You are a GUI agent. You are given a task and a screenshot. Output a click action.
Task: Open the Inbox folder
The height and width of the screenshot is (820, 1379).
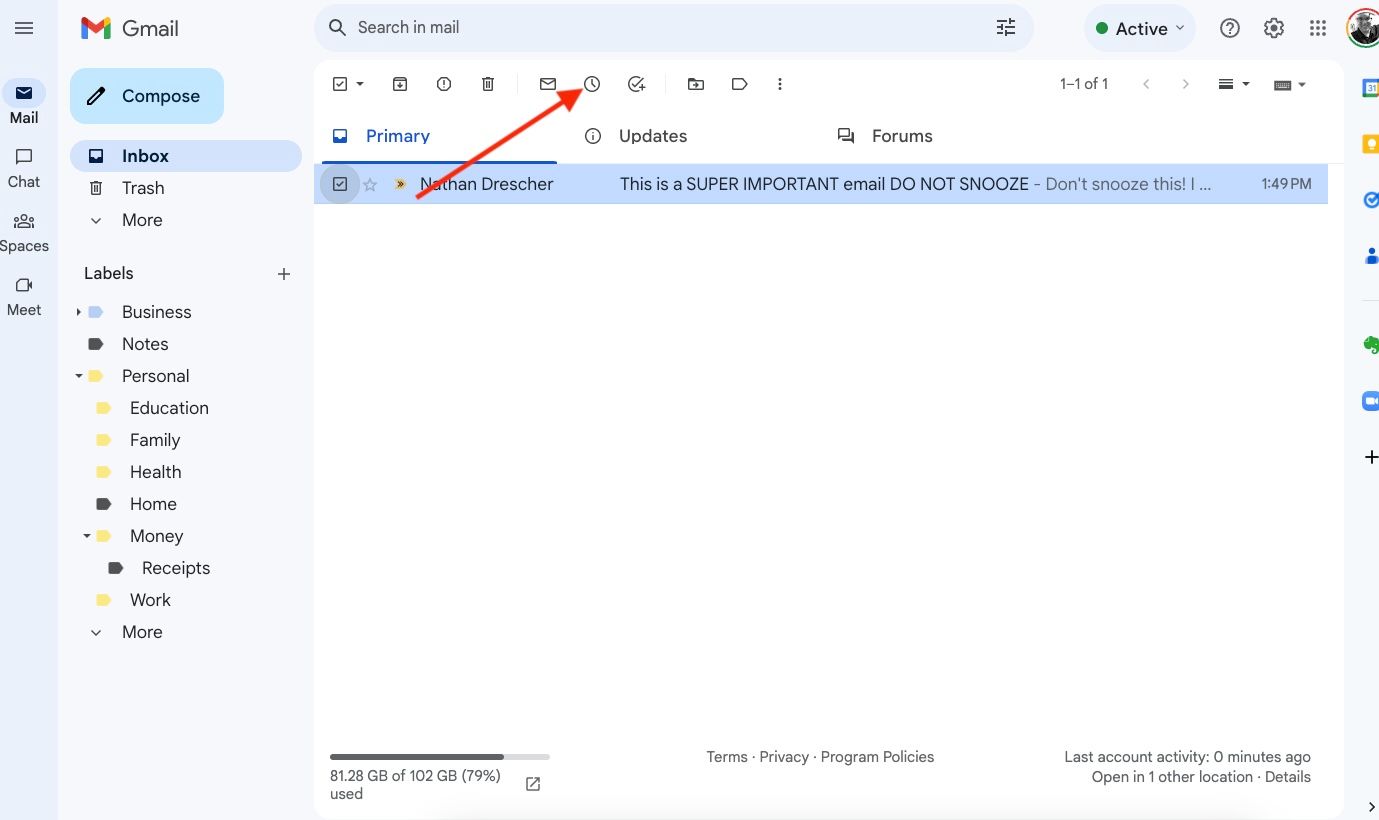(185, 156)
